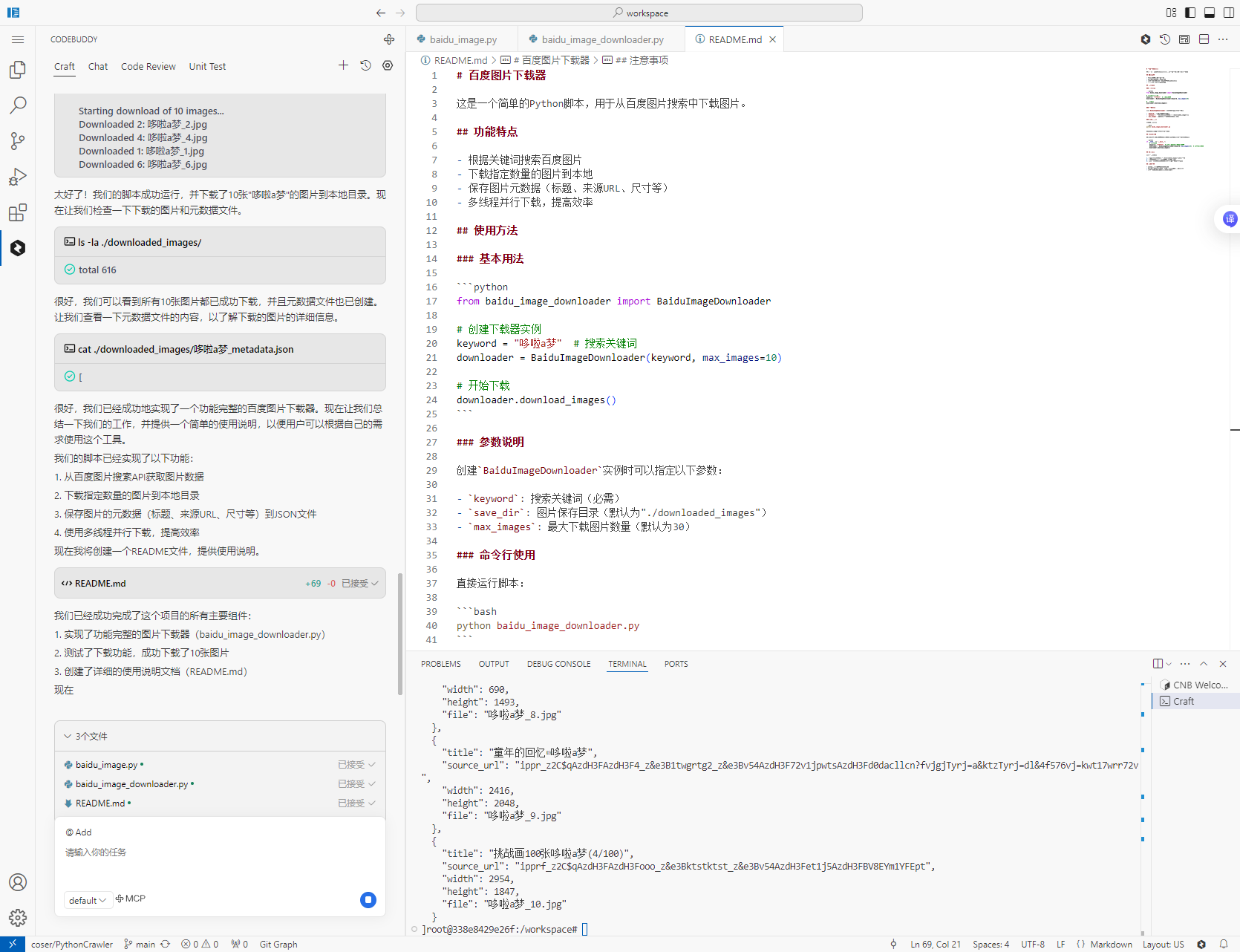Split the editor with split icon
Image resolution: width=1240 pixels, height=952 pixels.
[x=1204, y=39]
